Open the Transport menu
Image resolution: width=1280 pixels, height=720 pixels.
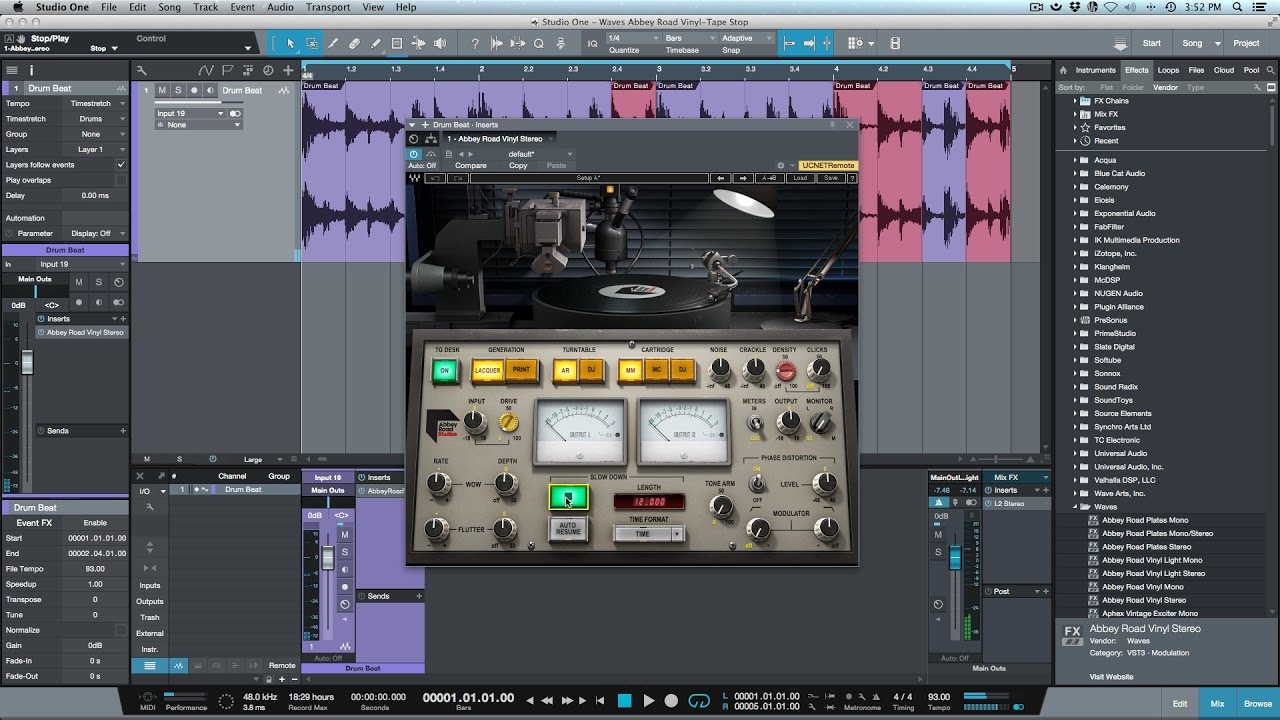coord(328,7)
